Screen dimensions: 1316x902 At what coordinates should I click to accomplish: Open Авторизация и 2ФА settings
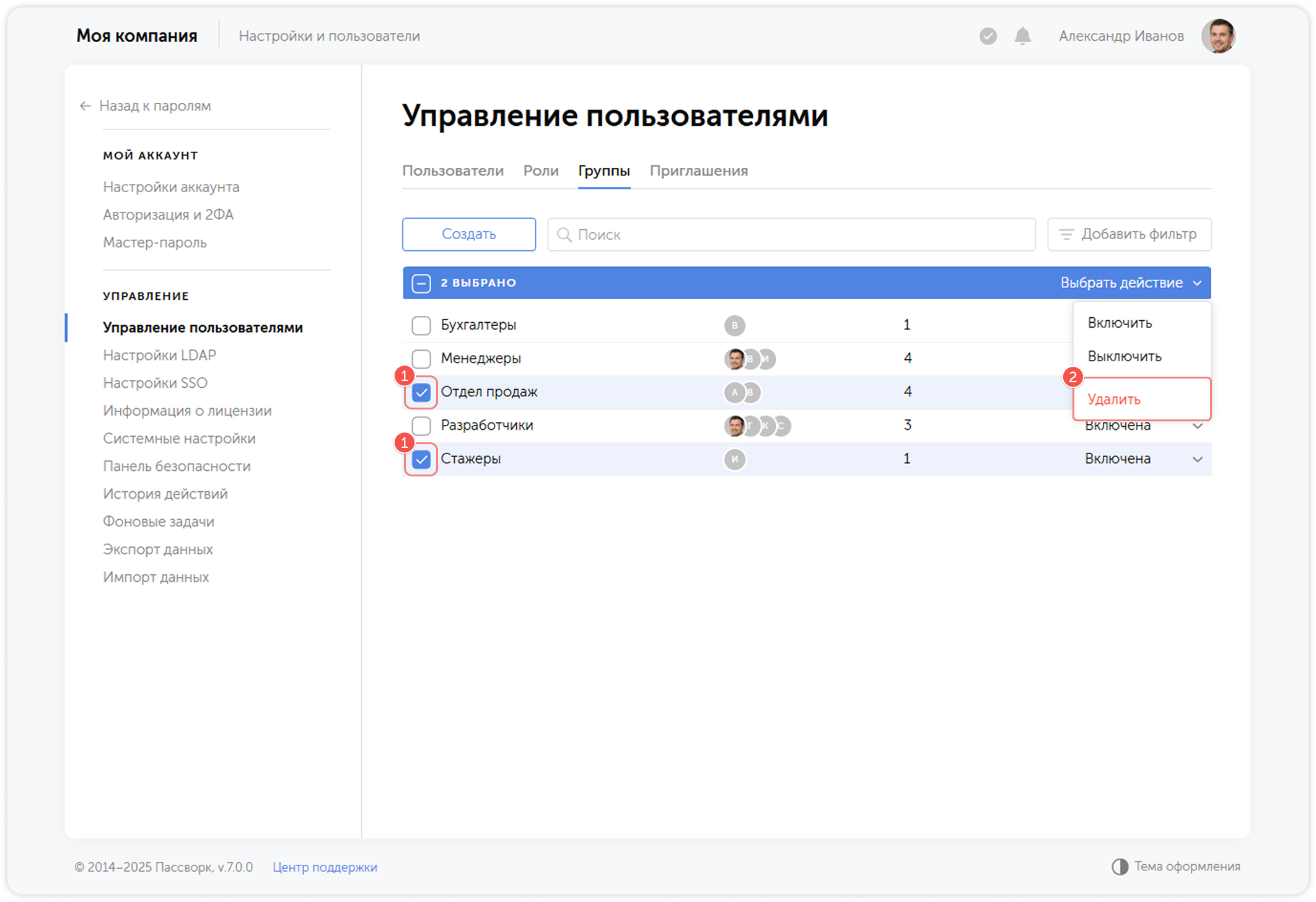pyautogui.click(x=168, y=214)
